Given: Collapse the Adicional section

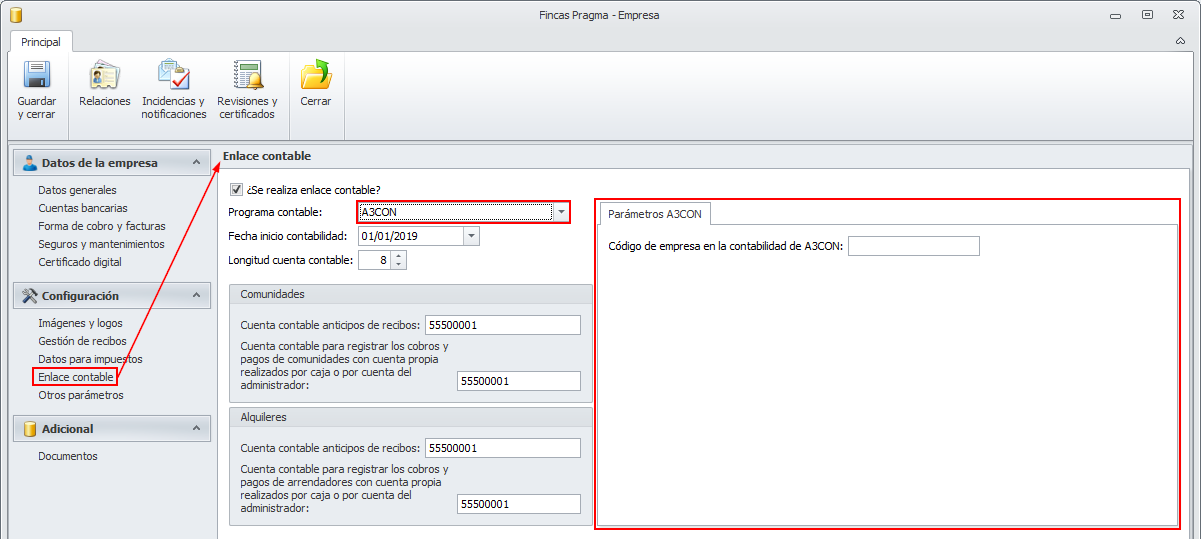Looking at the screenshot, I should pos(196,429).
